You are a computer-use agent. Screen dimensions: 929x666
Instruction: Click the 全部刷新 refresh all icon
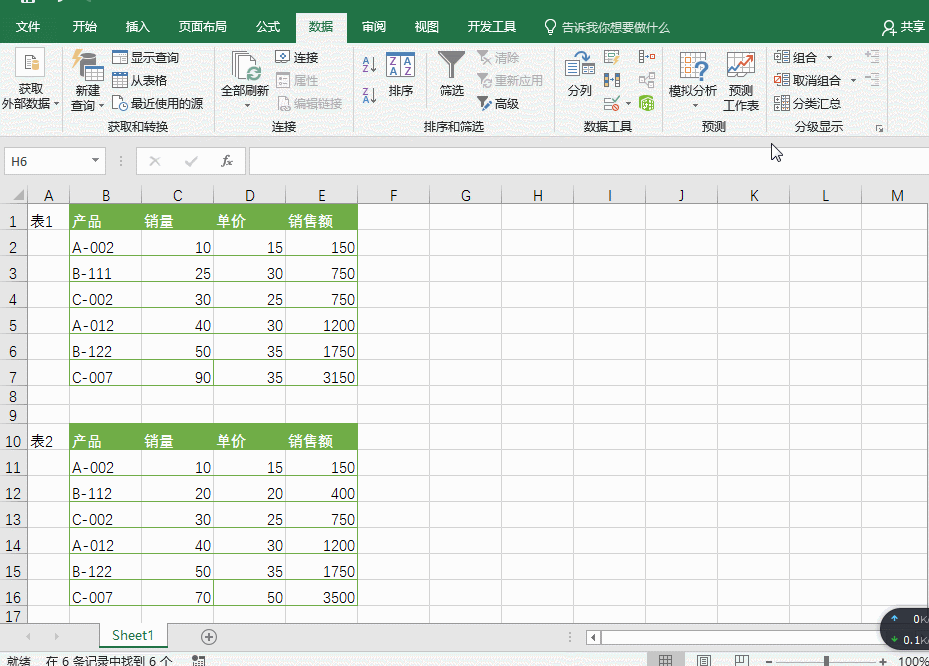[245, 65]
